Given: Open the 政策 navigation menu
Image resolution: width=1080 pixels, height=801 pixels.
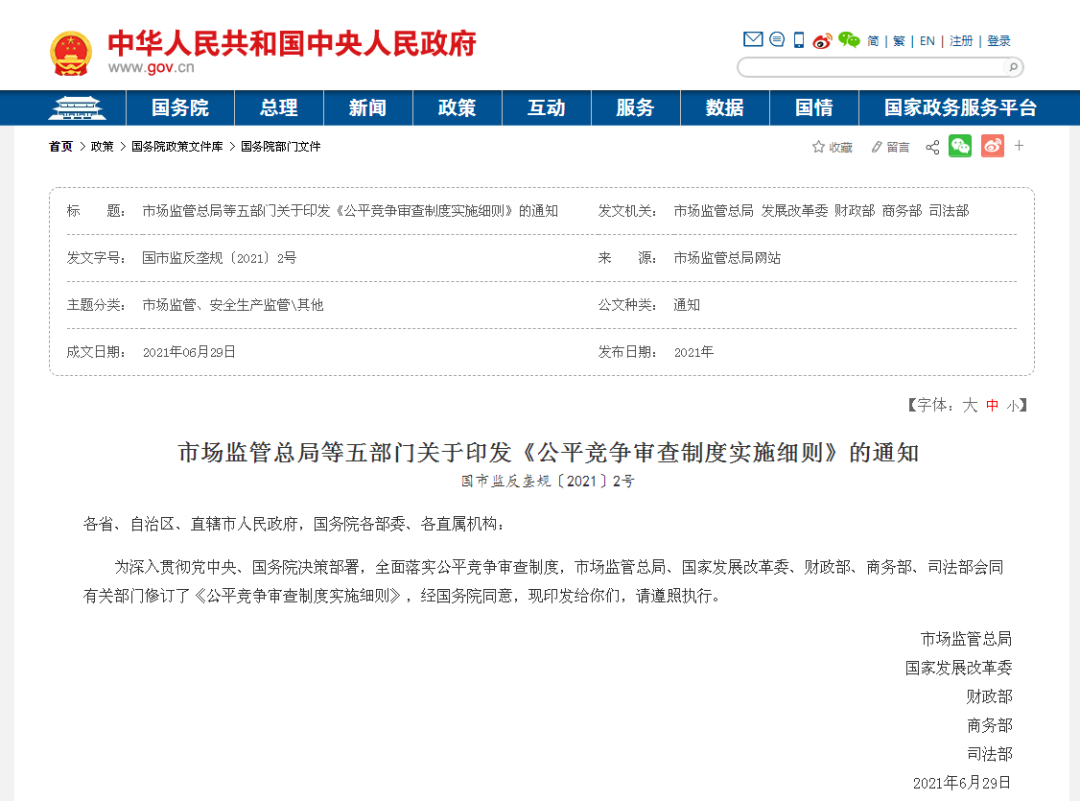Looking at the screenshot, I should tap(457, 107).
